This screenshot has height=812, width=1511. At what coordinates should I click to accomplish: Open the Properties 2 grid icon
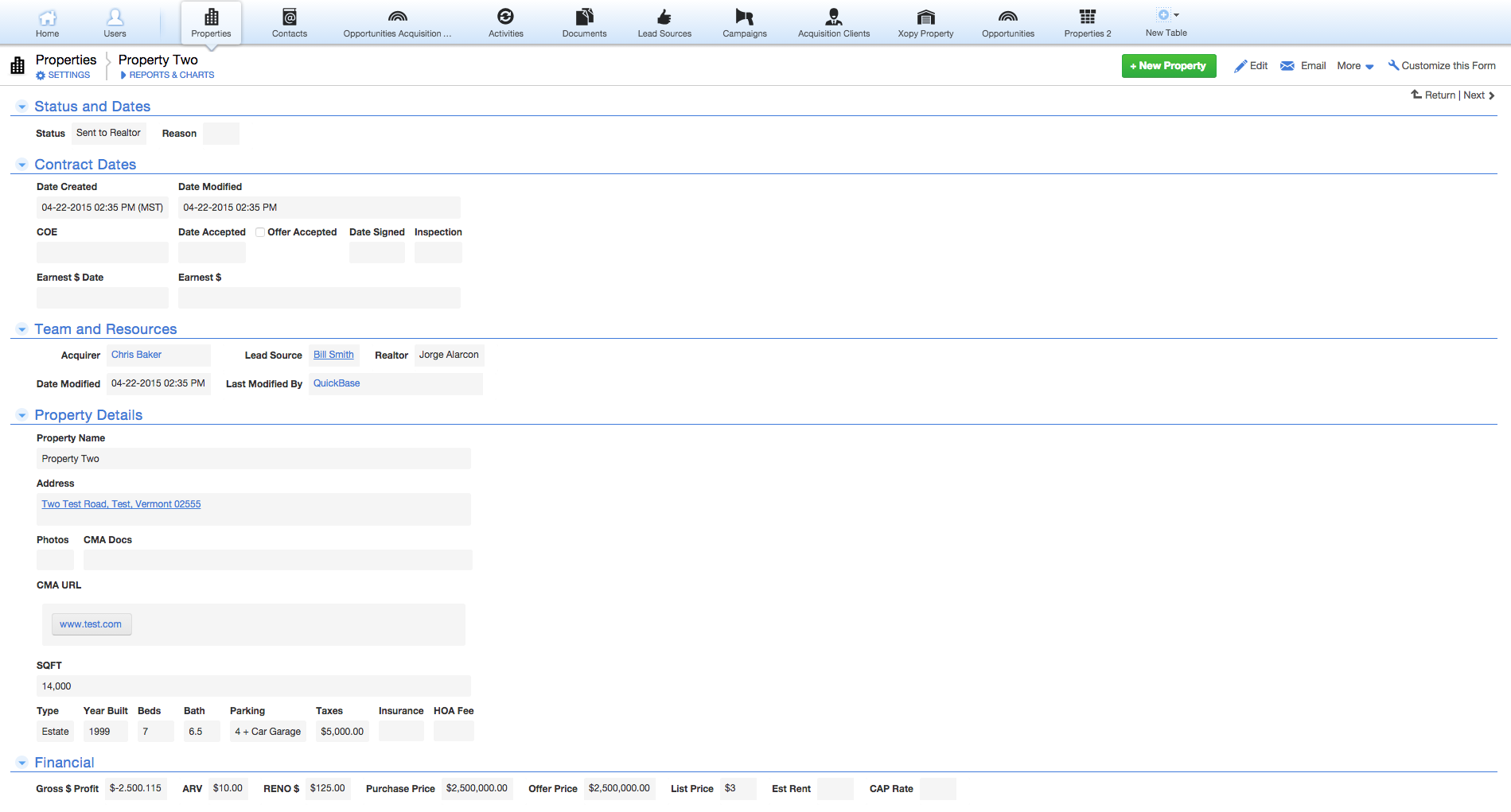tap(1088, 17)
